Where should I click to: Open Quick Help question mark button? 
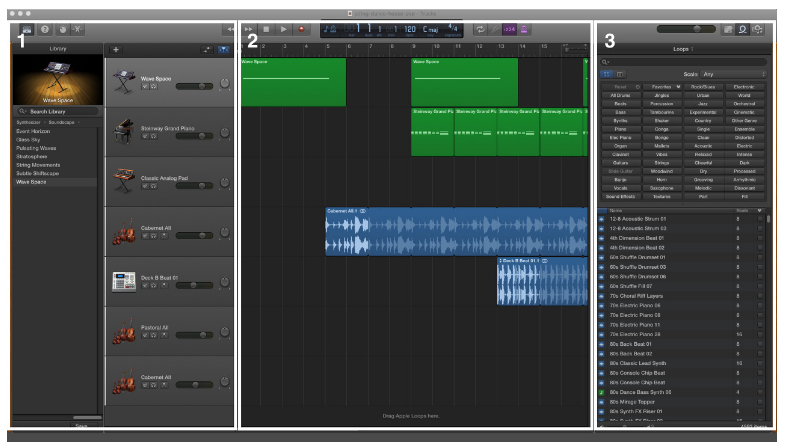[x=45, y=30]
